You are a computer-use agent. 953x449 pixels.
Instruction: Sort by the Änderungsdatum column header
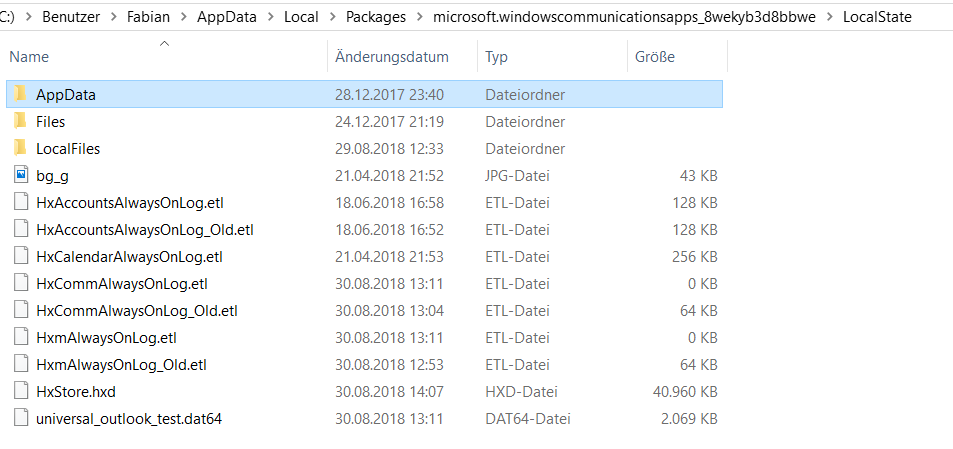click(391, 57)
